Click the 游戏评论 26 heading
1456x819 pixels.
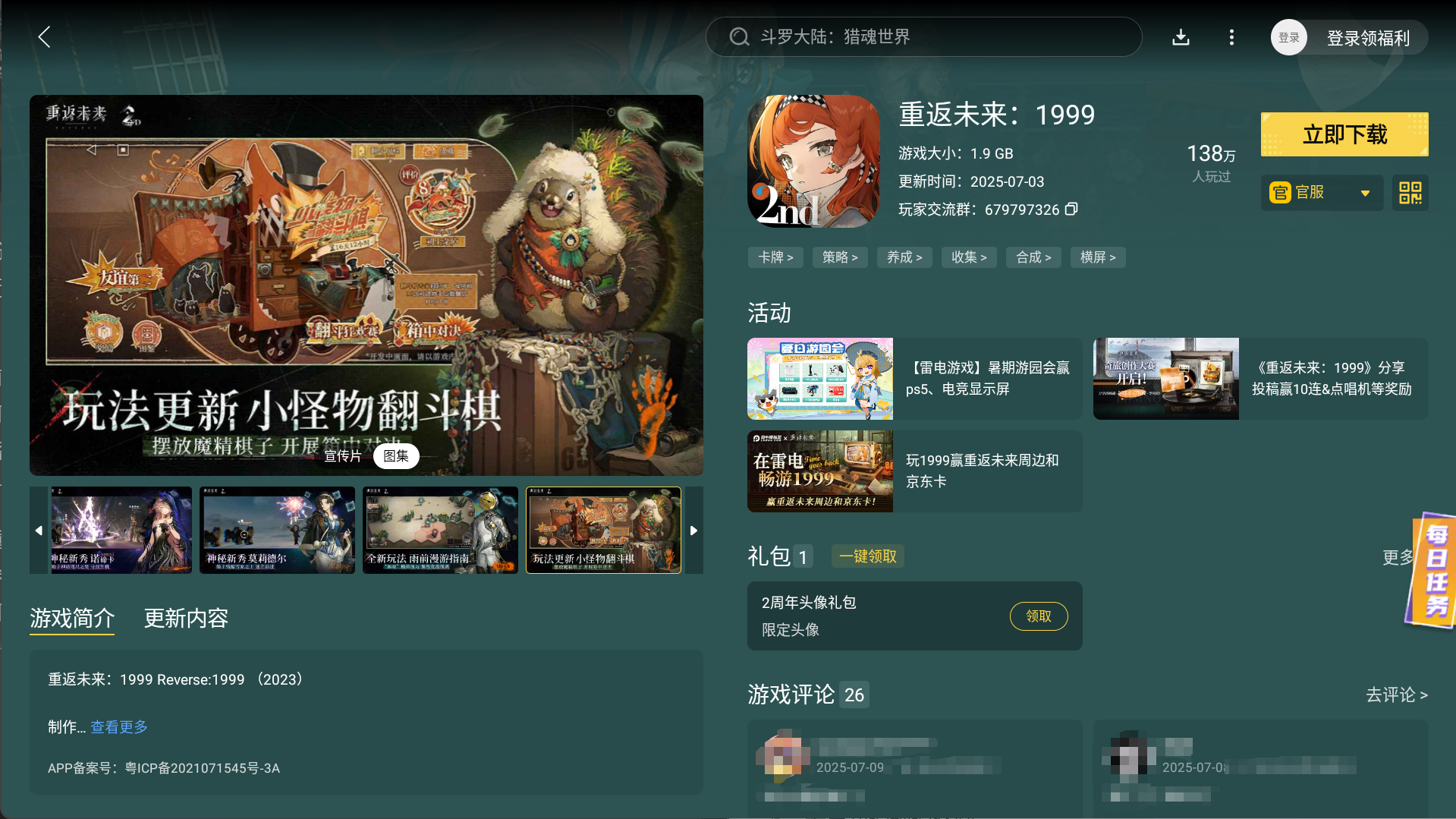(x=808, y=695)
